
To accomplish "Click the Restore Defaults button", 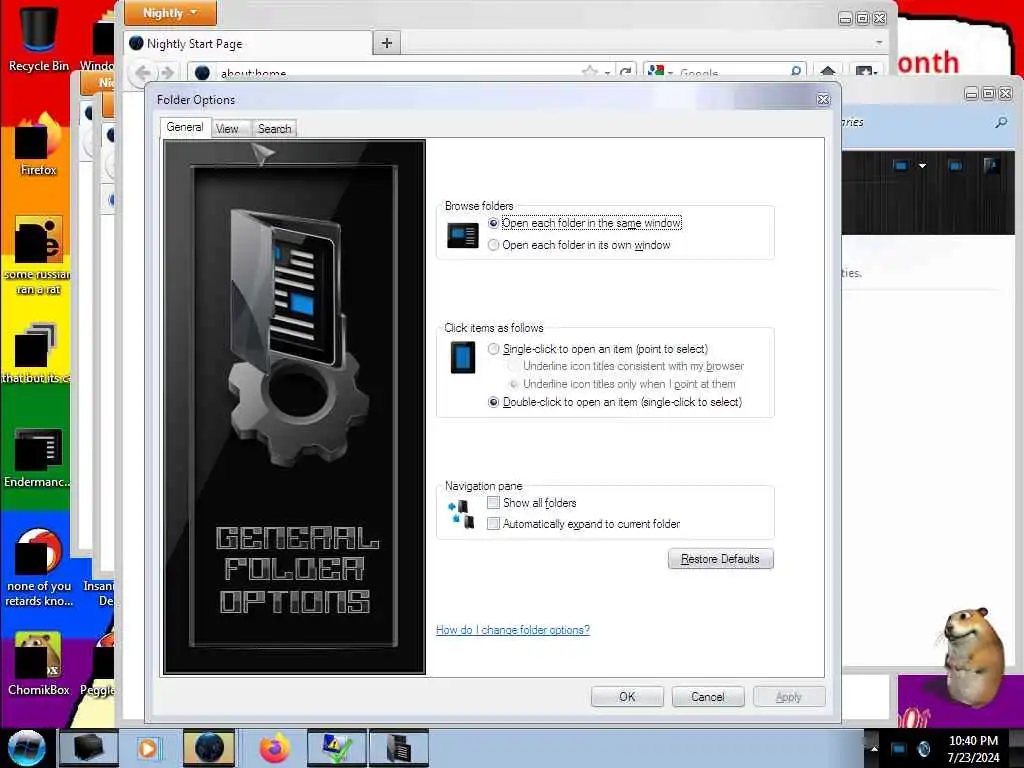I will coord(720,559).
